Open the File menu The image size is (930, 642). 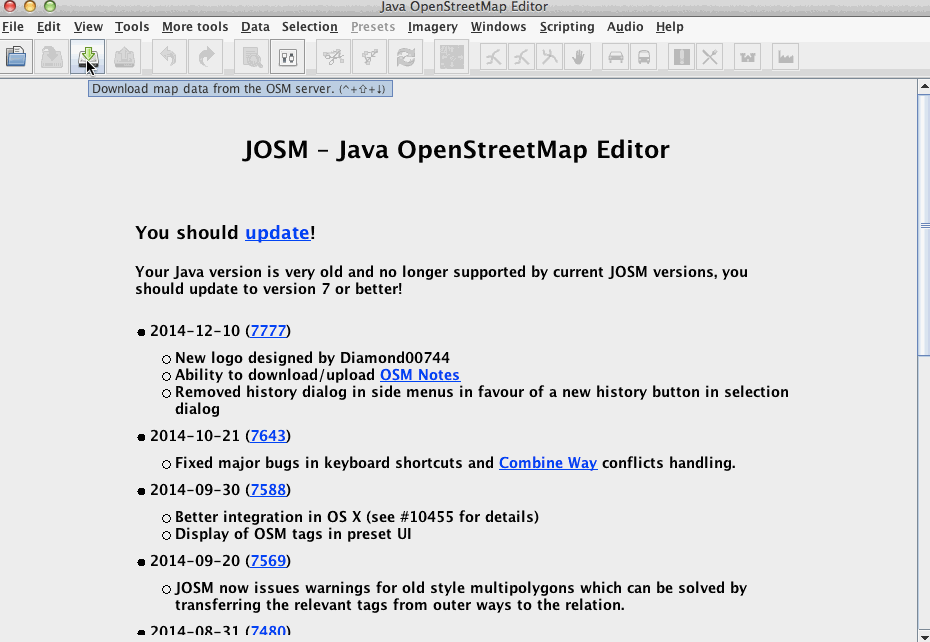[x=13, y=27]
